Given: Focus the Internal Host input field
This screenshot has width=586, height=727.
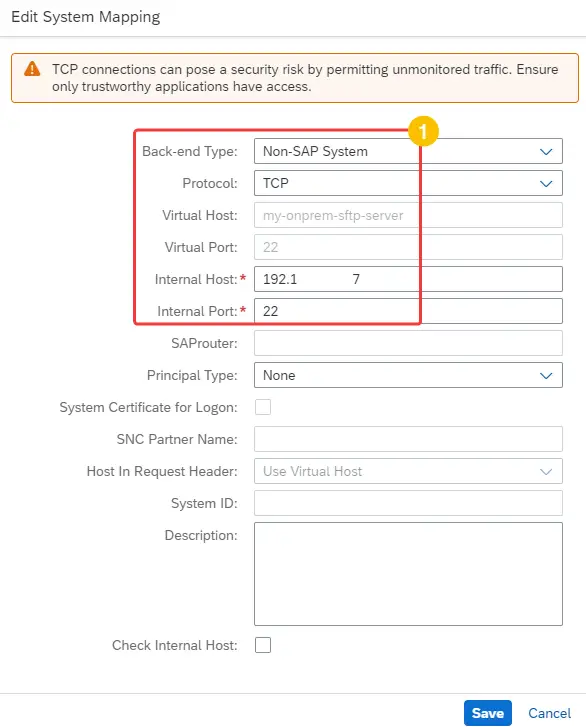Looking at the screenshot, I should click(408, 279).
